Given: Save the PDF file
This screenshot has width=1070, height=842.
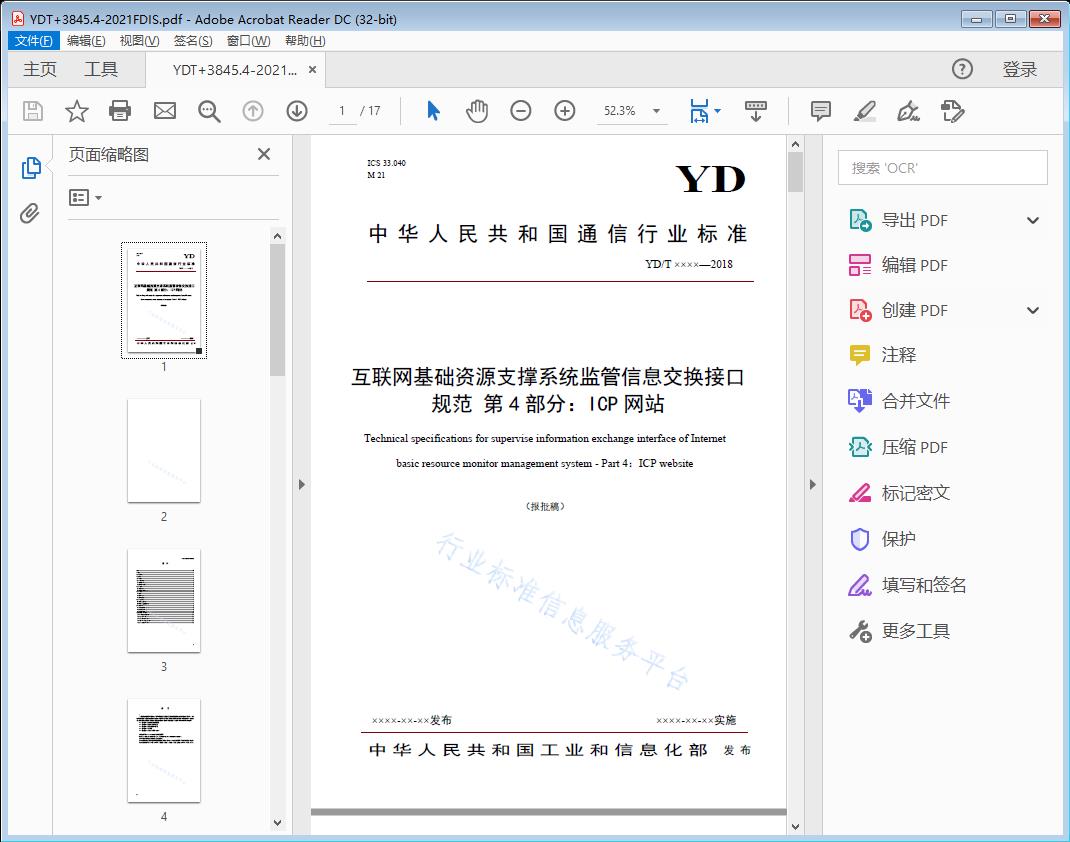Looking at the screenshot, I should click(31, 111).
